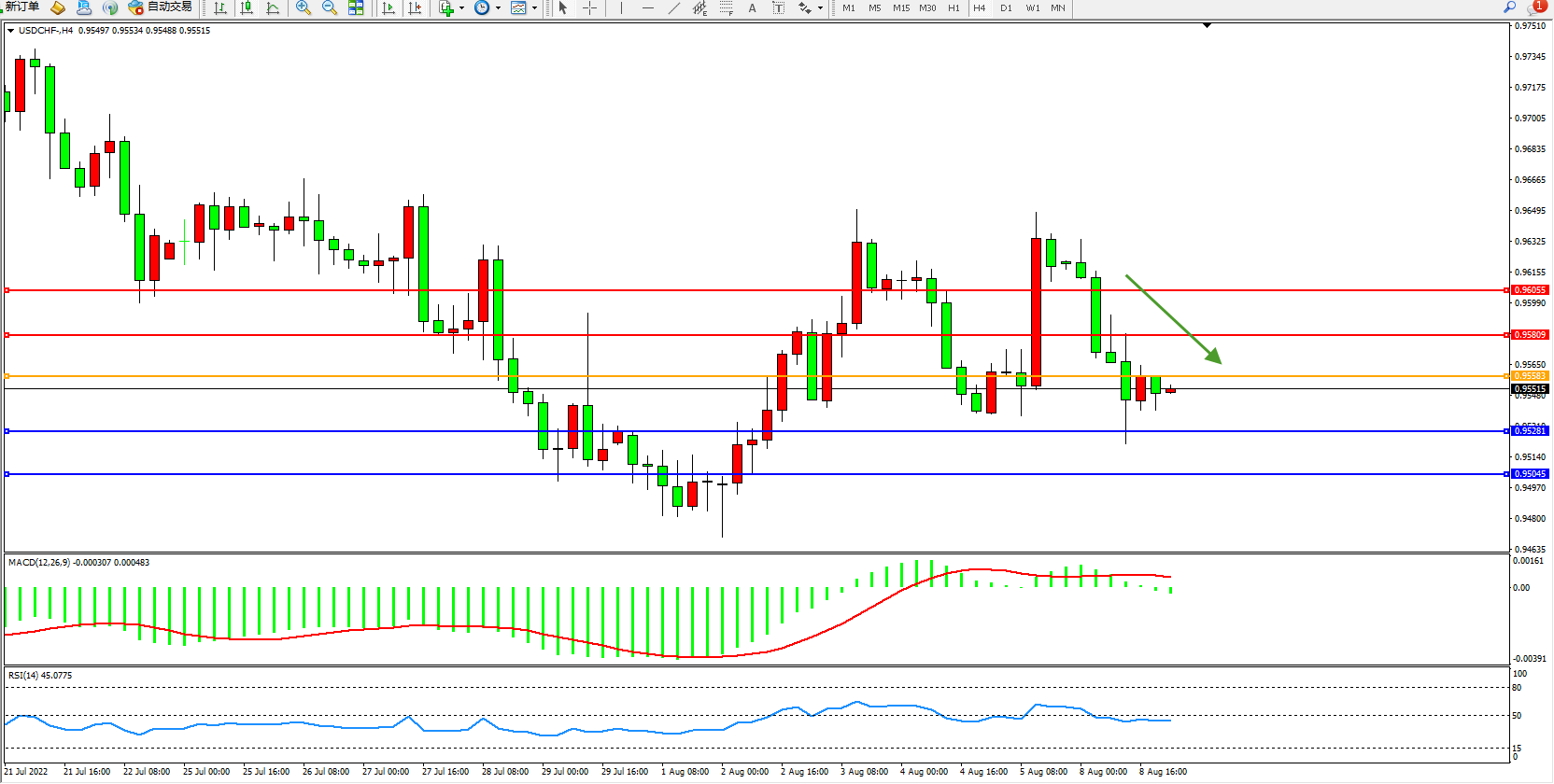
Task: Click the zoom out magnifier icon
Action: click(329, 8)
